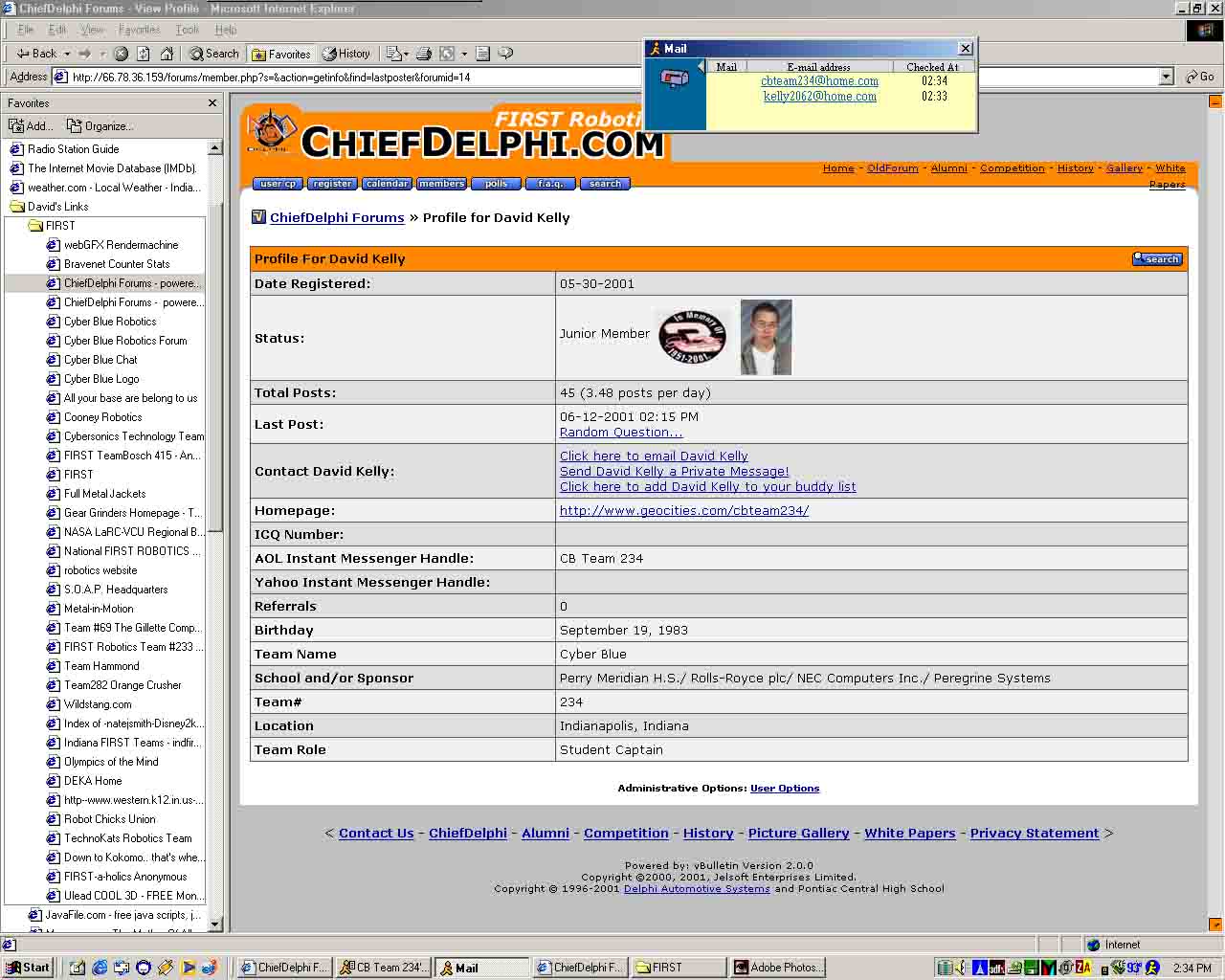
Task: Open Wildstang.com favorite
Action: click(89, 704)
